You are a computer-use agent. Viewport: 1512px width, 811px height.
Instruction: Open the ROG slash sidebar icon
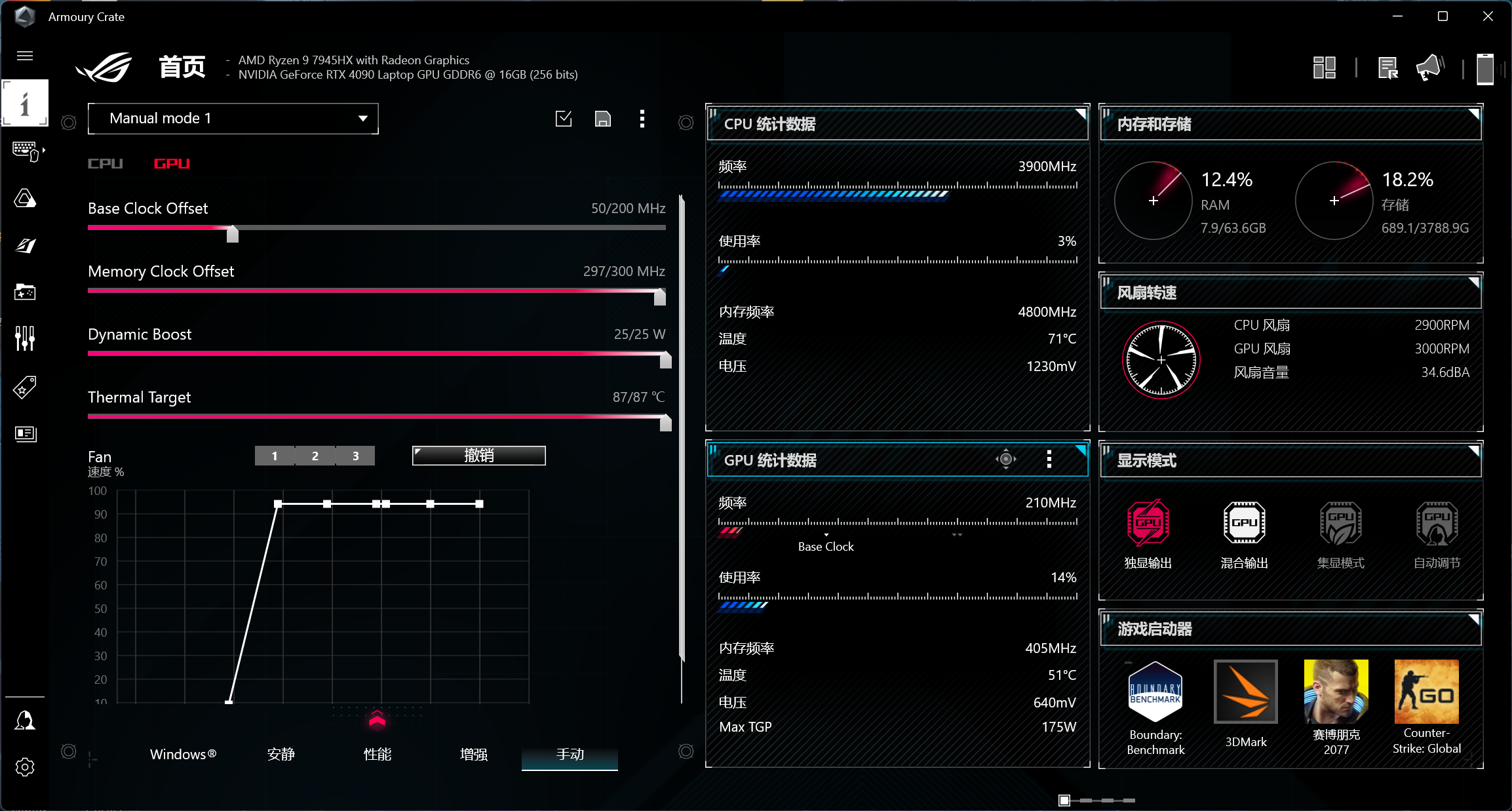[25, 245]
